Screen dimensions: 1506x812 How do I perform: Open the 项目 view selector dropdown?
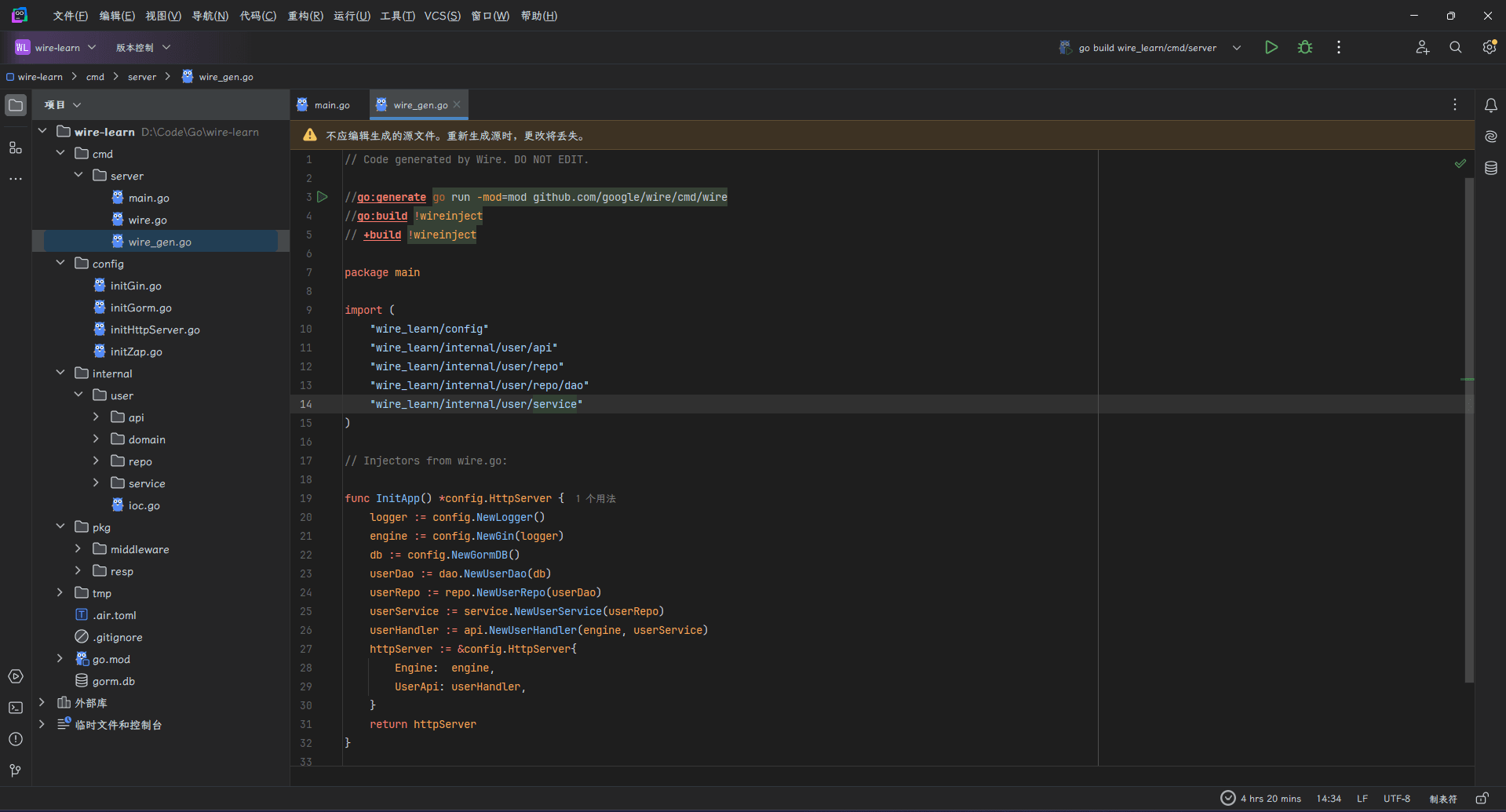[63, 105]
